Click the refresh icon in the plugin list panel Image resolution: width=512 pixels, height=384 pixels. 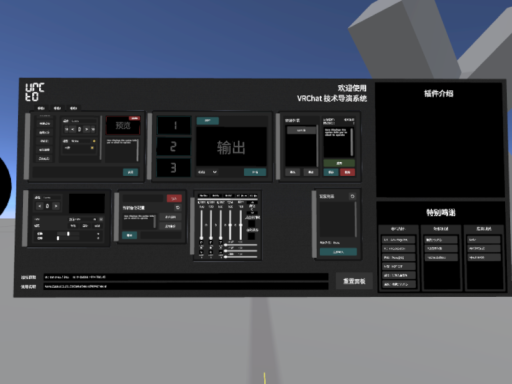[x=352, y=196]
